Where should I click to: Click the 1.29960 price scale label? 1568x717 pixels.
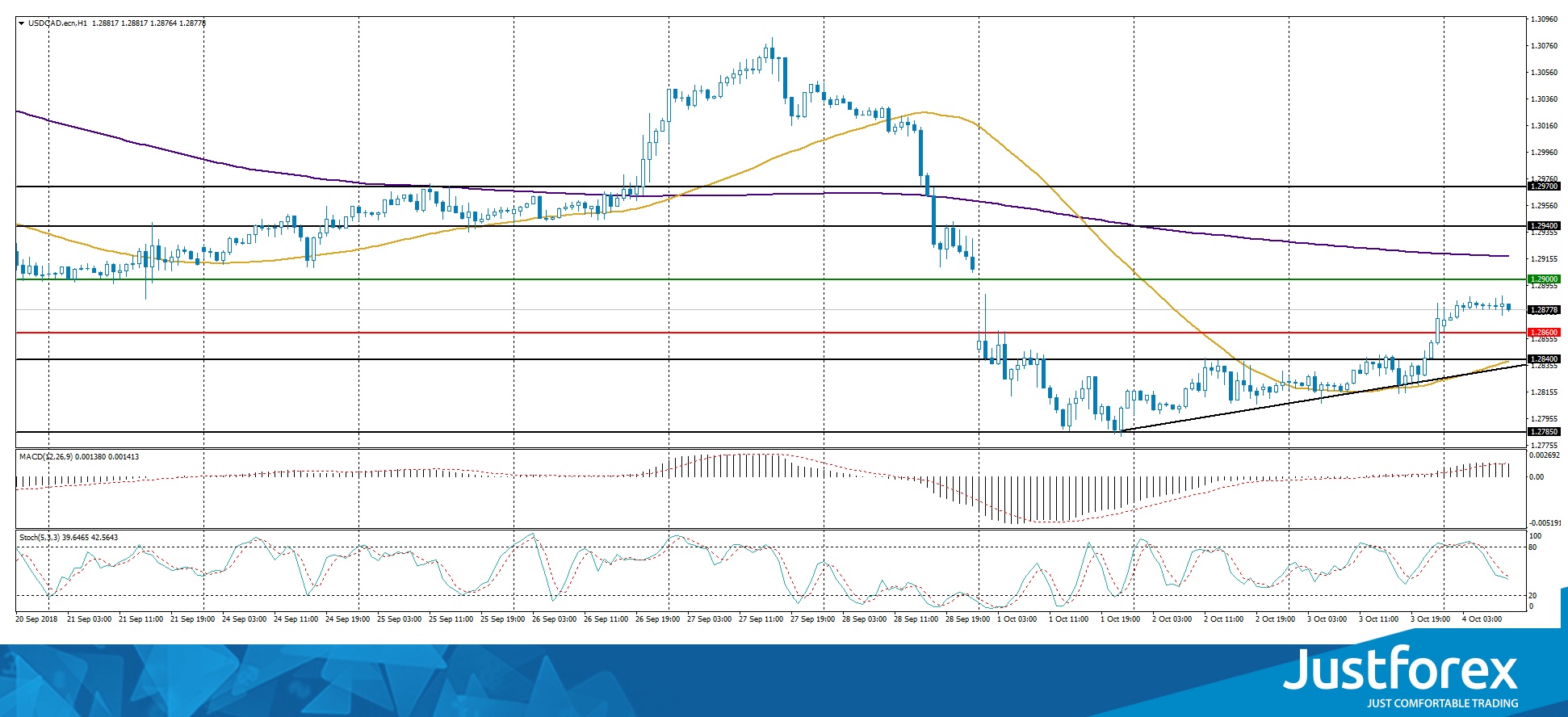(1545, 153)
